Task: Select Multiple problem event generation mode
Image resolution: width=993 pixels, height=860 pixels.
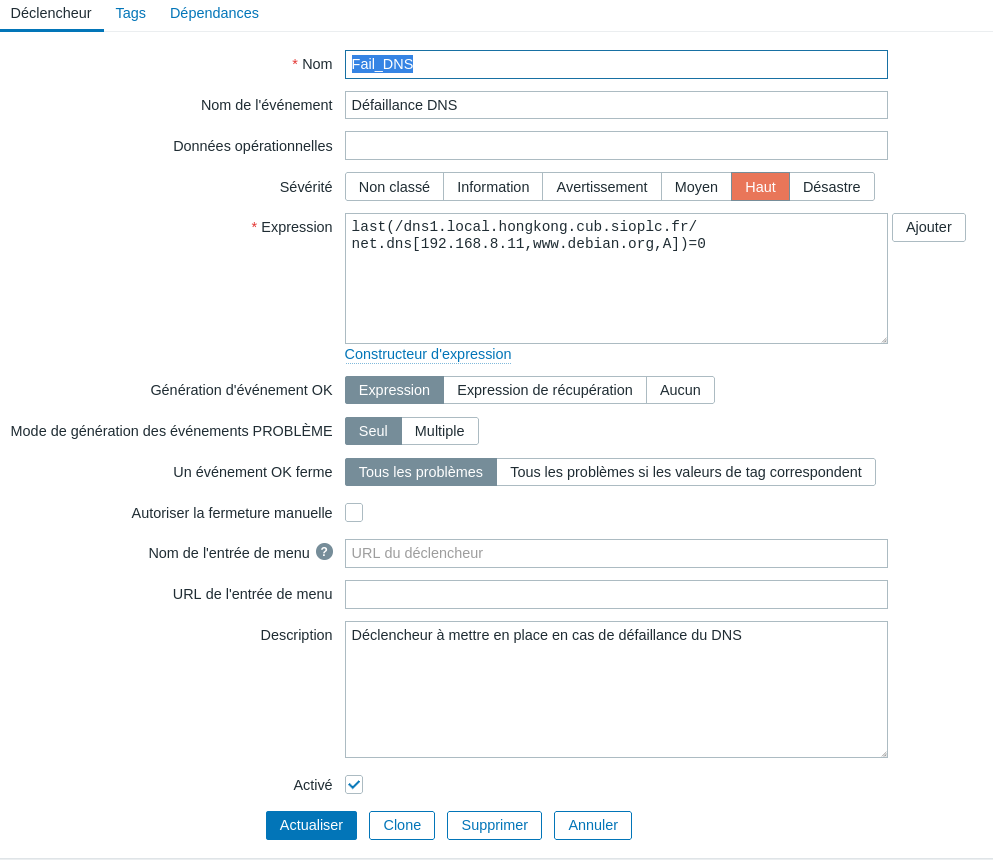Action: coord(439,431)
